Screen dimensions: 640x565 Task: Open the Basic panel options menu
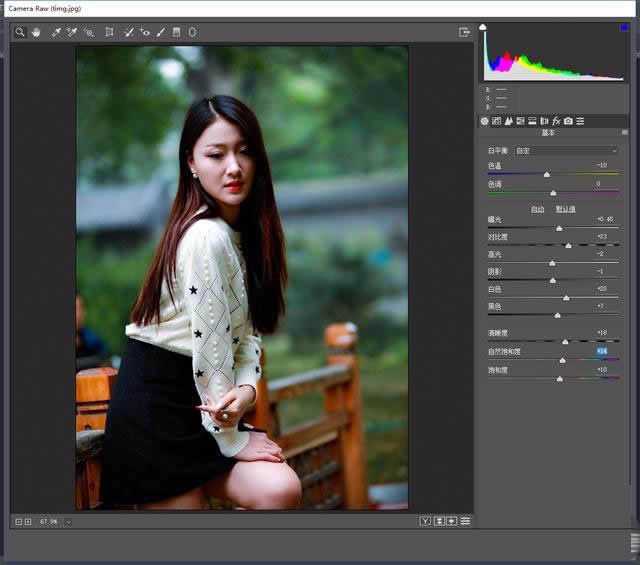[x=622, y=132]
